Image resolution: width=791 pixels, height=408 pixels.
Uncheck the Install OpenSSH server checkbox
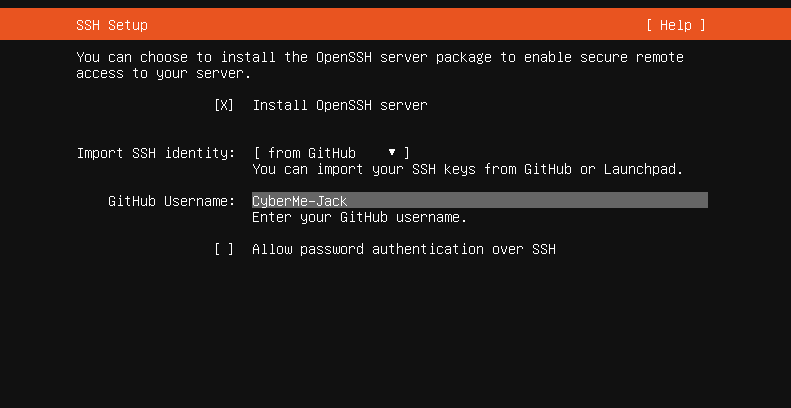224,105
